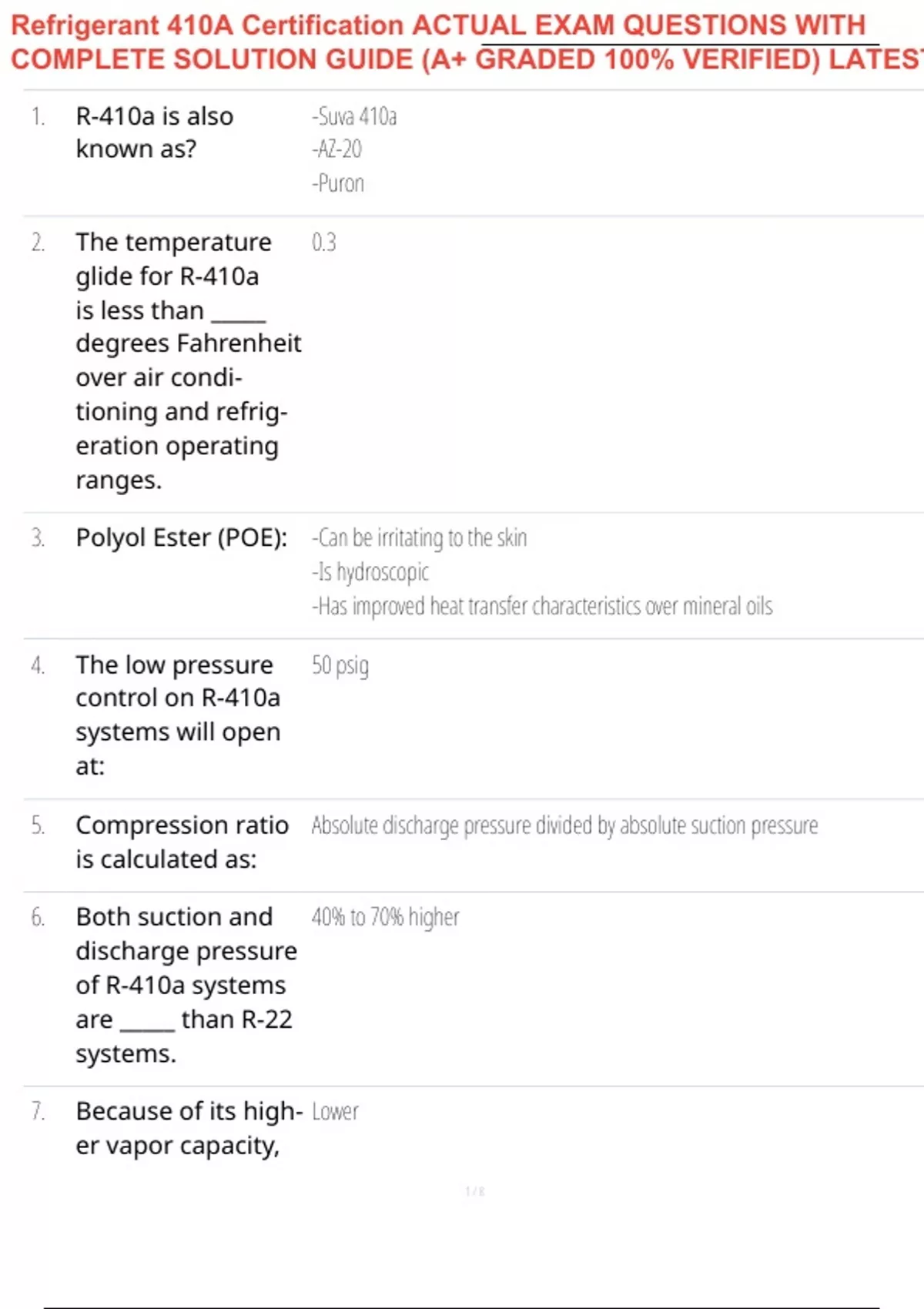Click question 4 about low pressure control
The image size is (924, 1309).
177,715
